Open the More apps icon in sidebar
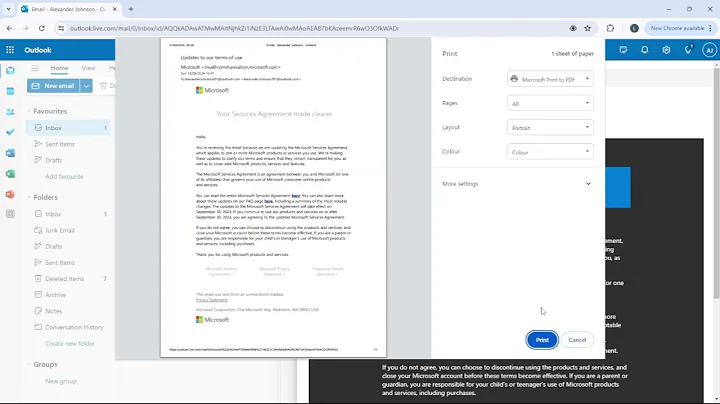 coord(10,214)
